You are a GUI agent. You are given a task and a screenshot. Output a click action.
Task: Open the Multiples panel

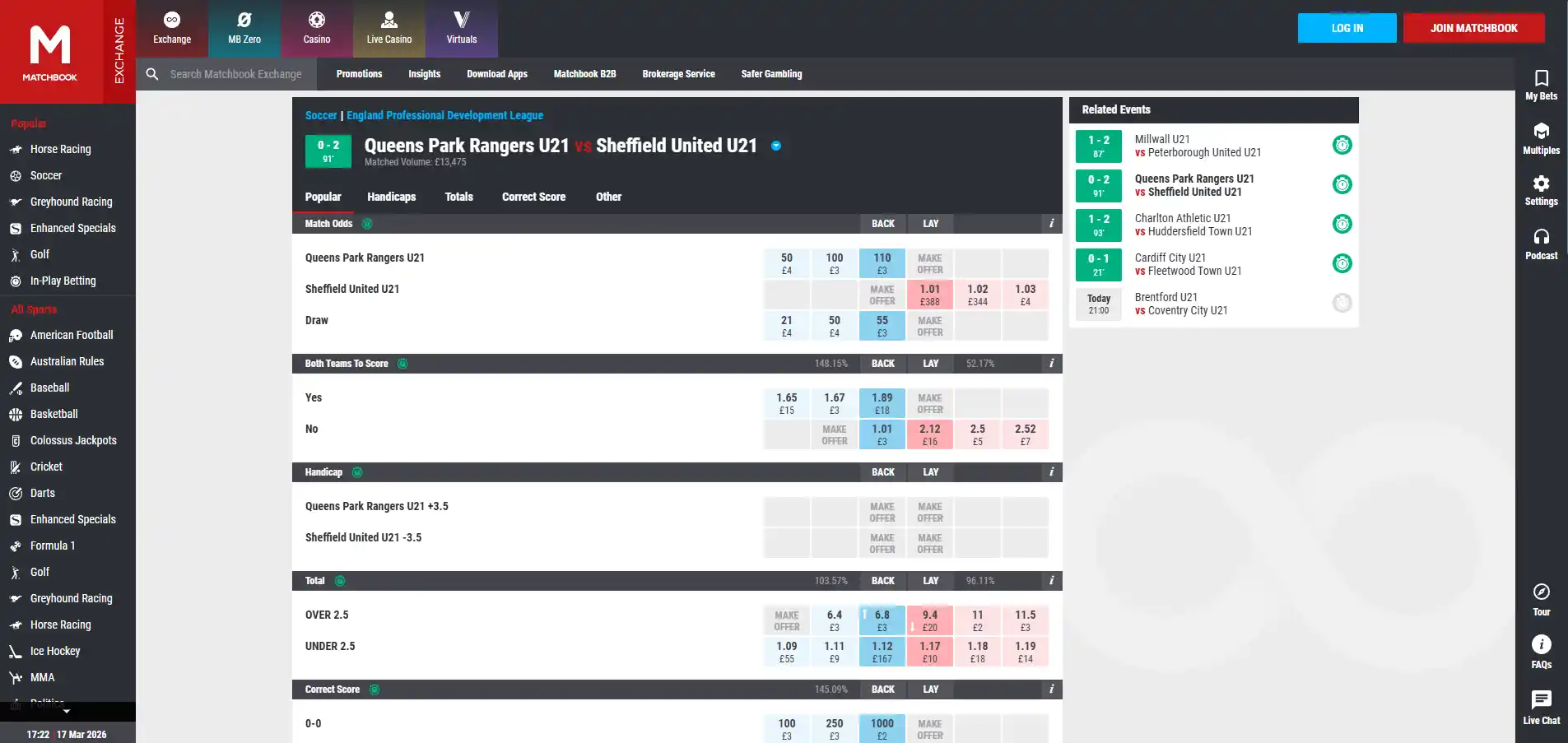pyautogui.click(x=1542, y=139)
